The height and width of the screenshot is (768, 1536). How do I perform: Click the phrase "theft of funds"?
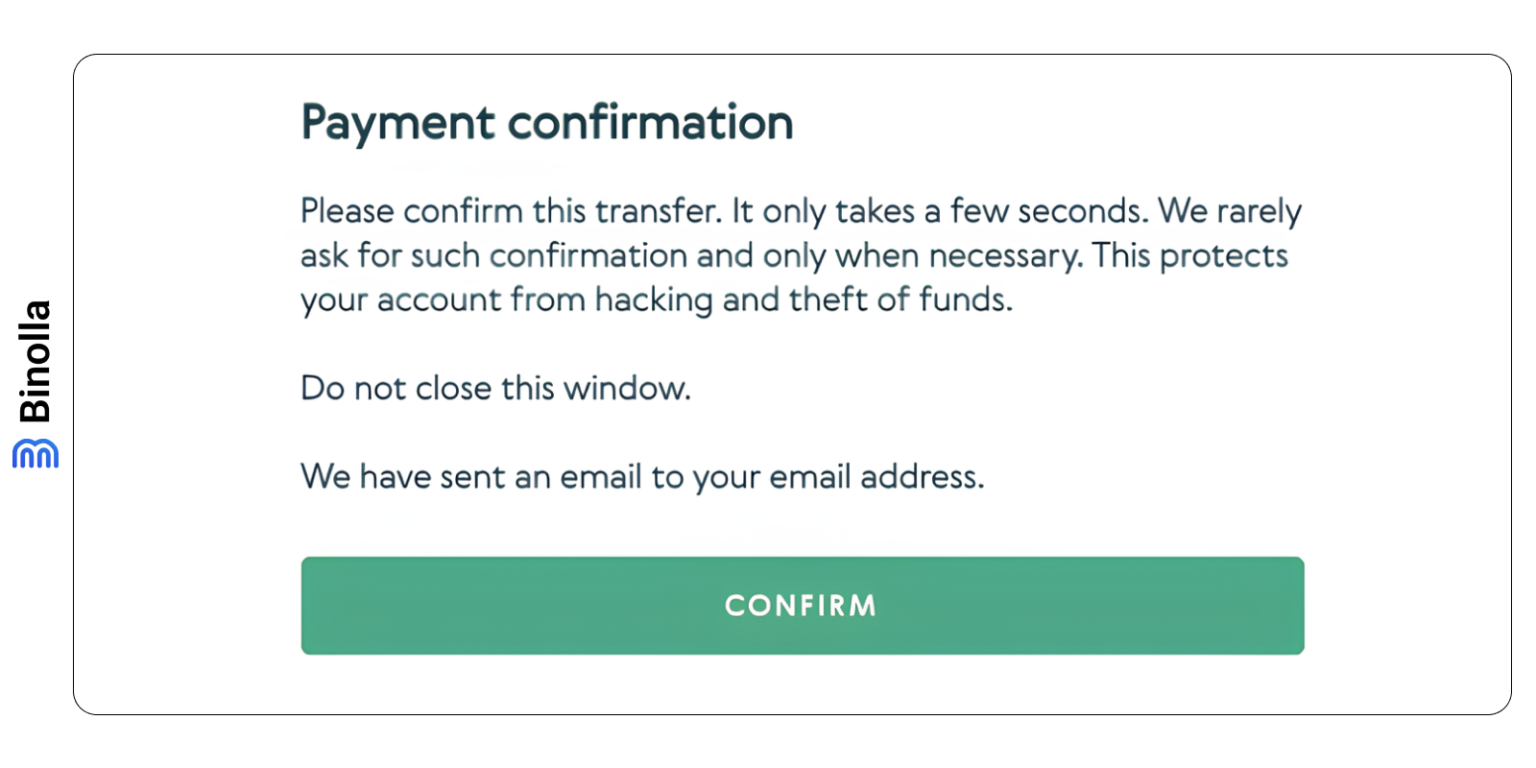coord(887,300)
